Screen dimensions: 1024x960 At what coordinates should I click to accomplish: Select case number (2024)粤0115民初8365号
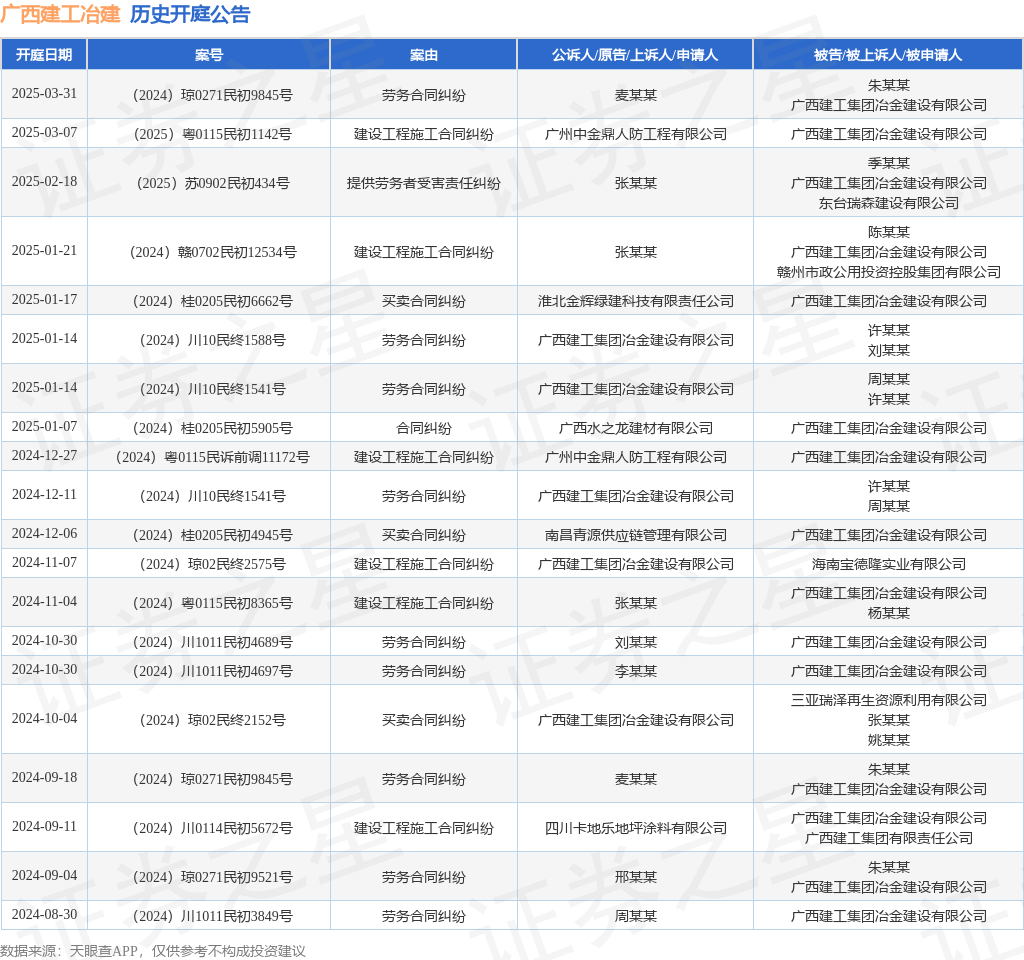[213, 603]
